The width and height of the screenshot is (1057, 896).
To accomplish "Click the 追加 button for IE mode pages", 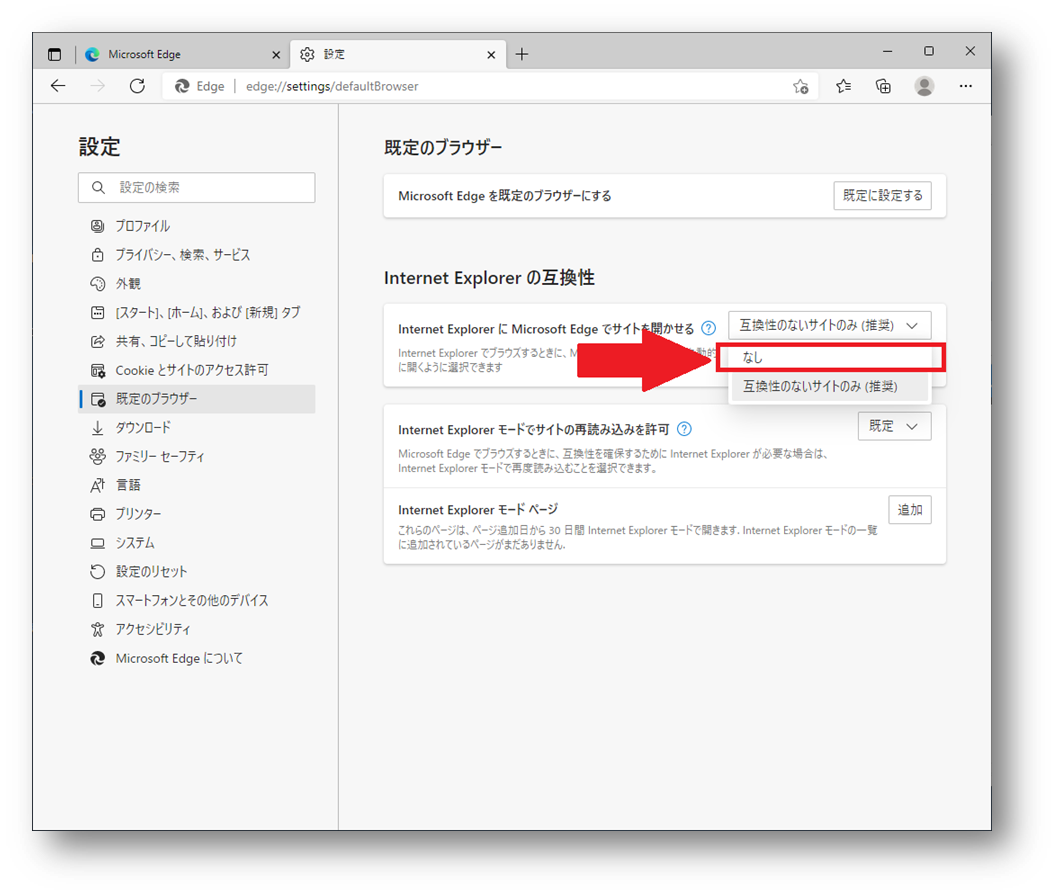I will [x=910, y=510].
